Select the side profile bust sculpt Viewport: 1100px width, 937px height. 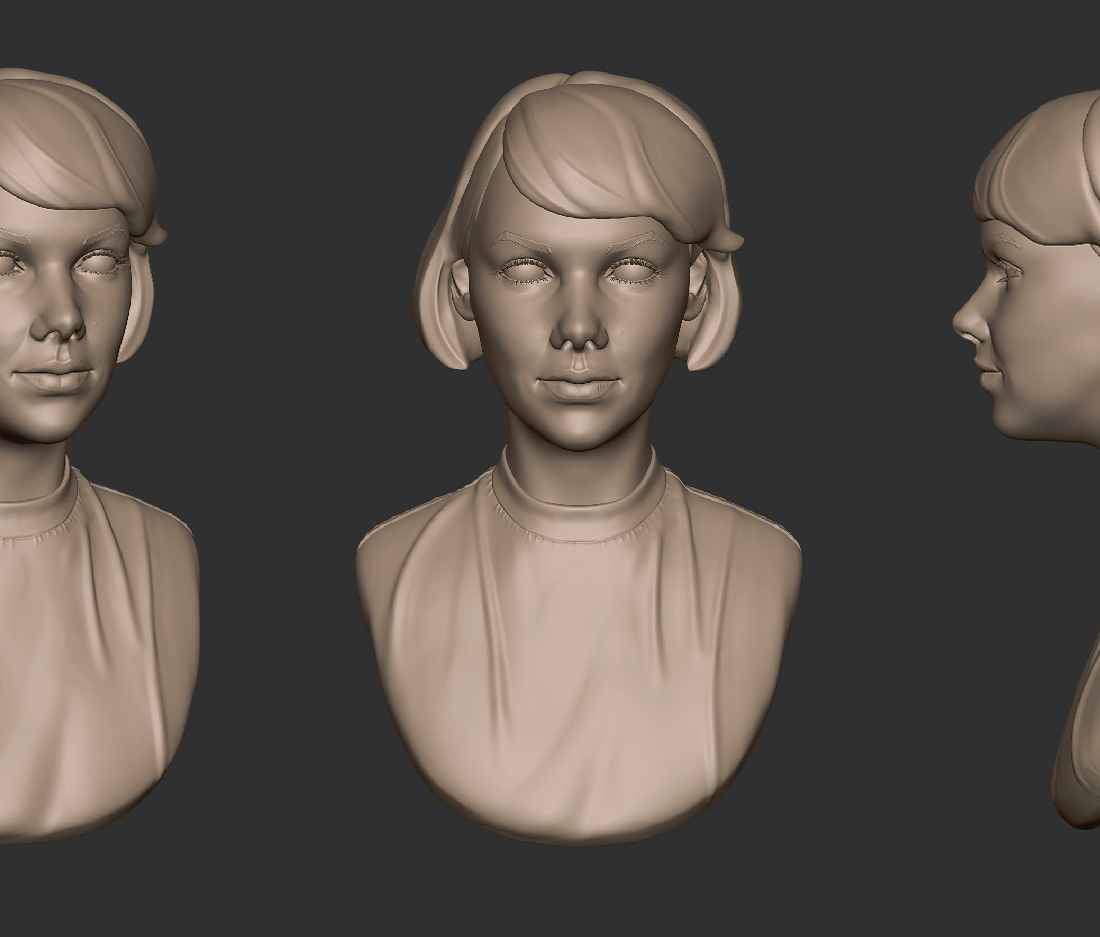[1026, 459]
